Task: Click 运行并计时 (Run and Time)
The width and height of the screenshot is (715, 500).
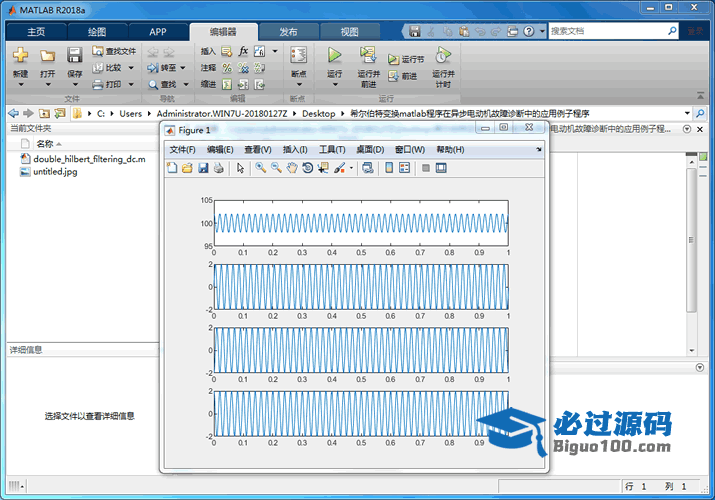Action: tap(443, 67)
